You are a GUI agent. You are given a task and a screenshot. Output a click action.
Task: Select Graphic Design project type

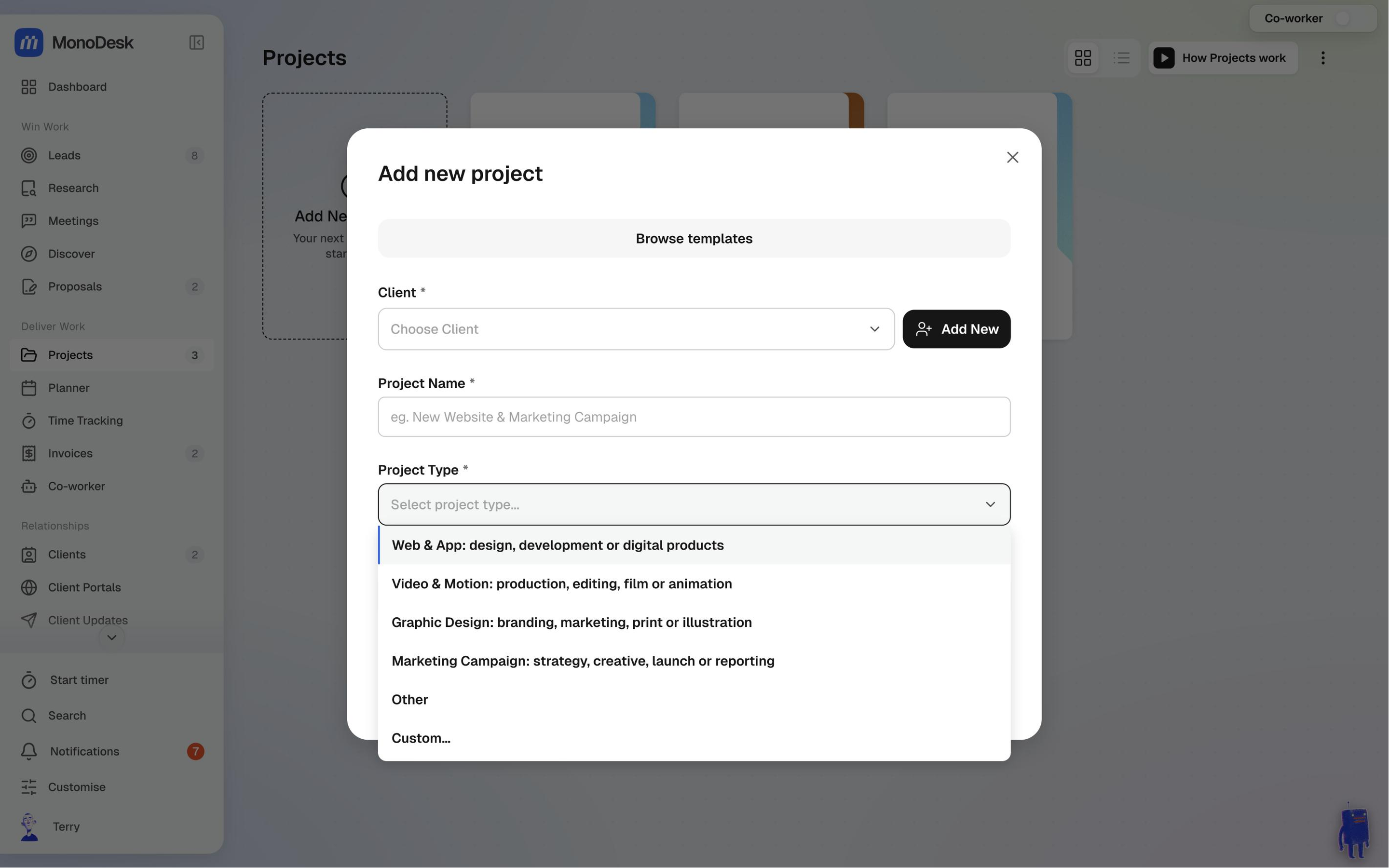click(694, 622)
